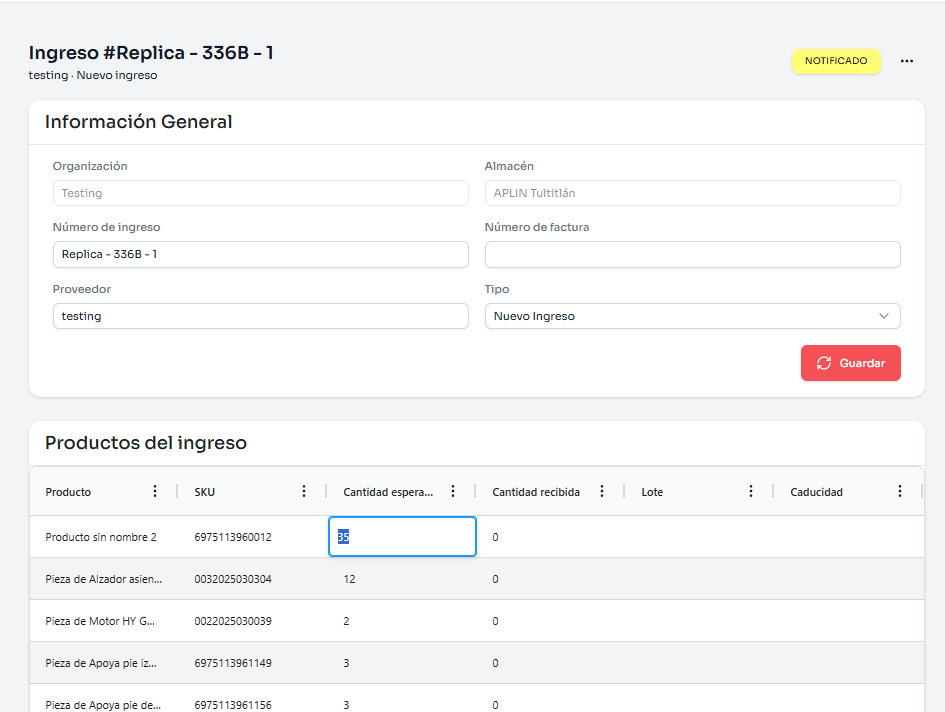Image resolution: width=945 pixels, height=712 pixels.
Task: Focus the Número de ingreso field
Action: [260, 254]
